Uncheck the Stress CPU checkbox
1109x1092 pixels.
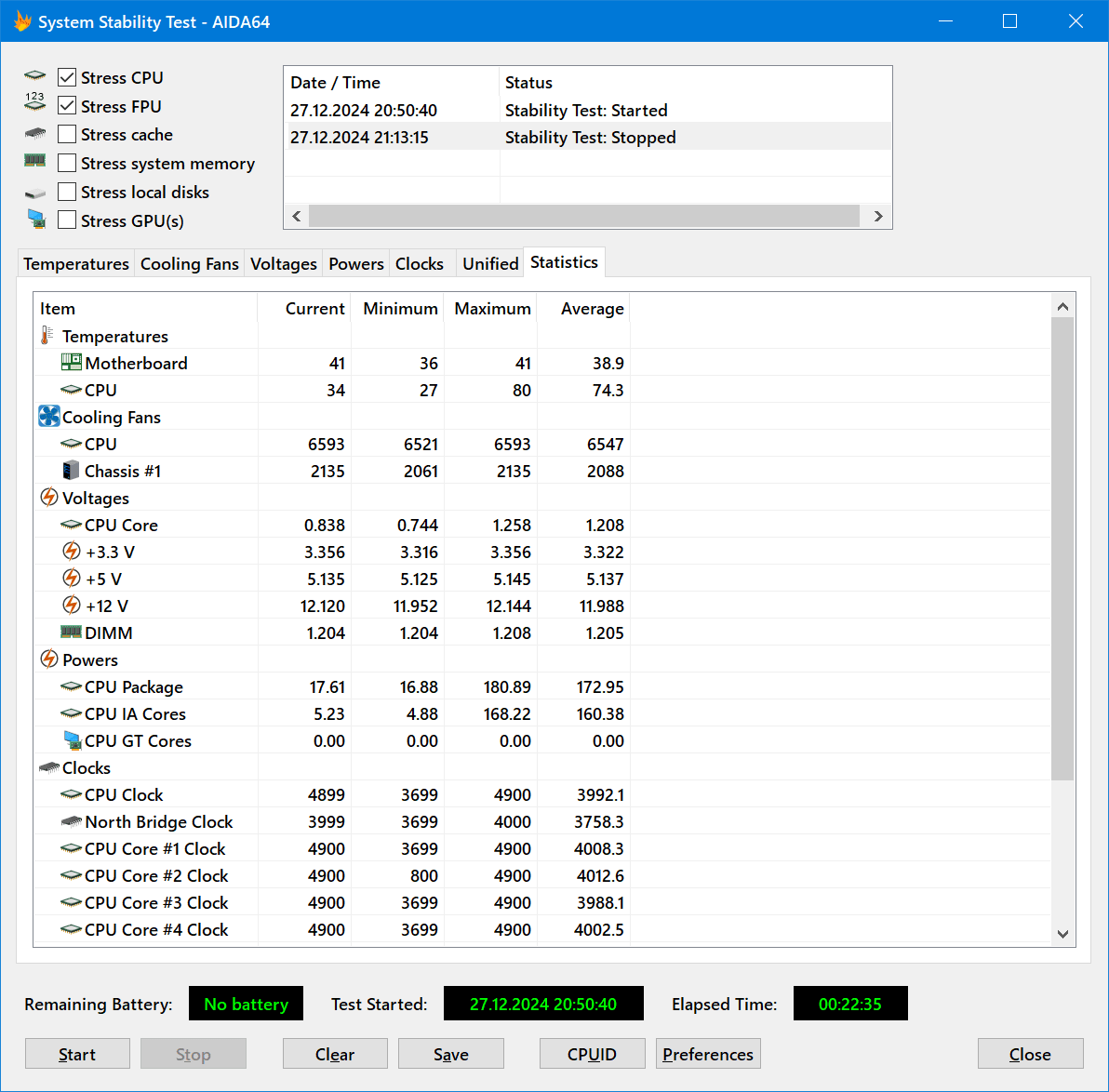coord(66,77)
